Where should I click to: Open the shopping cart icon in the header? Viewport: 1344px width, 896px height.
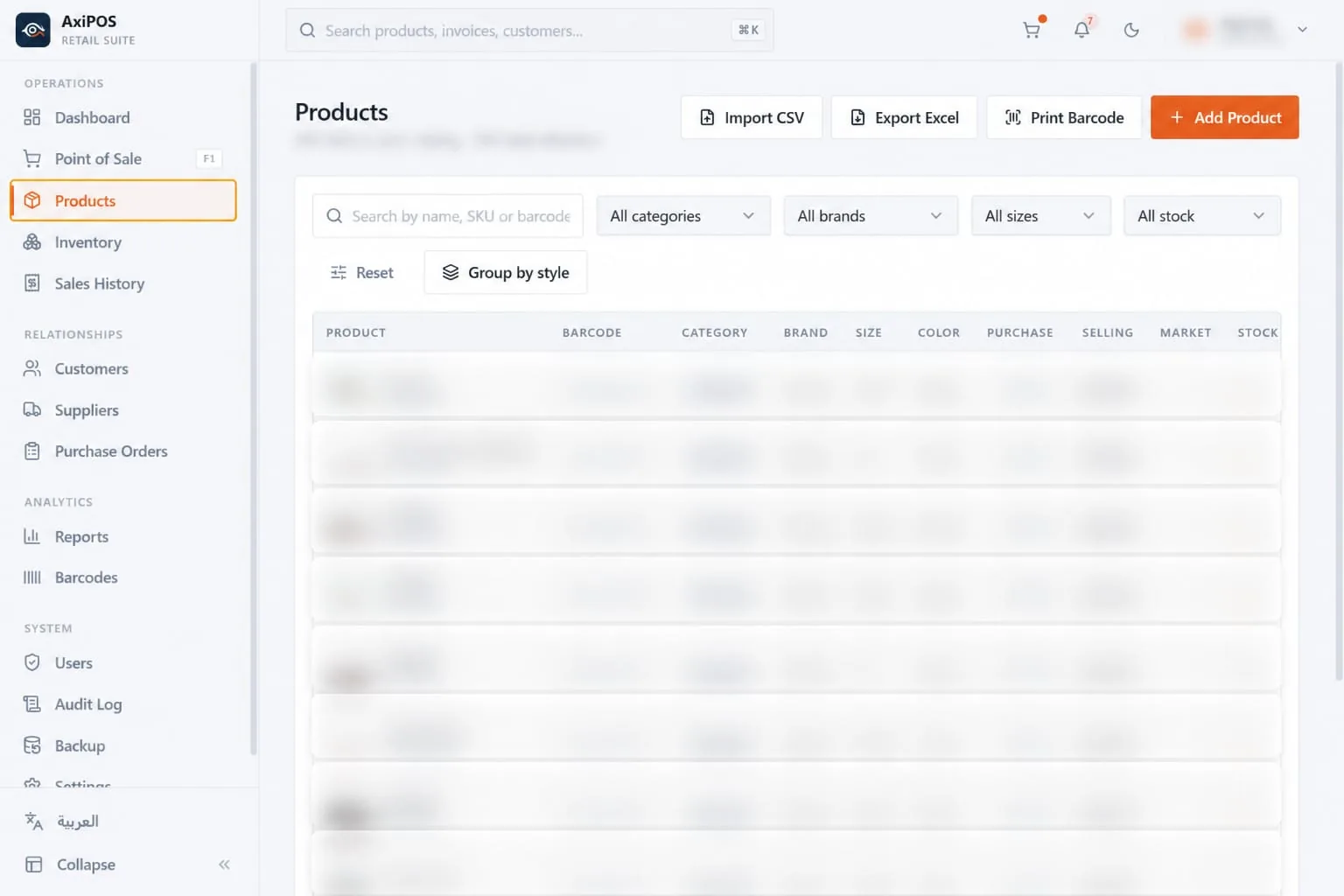1032,30
